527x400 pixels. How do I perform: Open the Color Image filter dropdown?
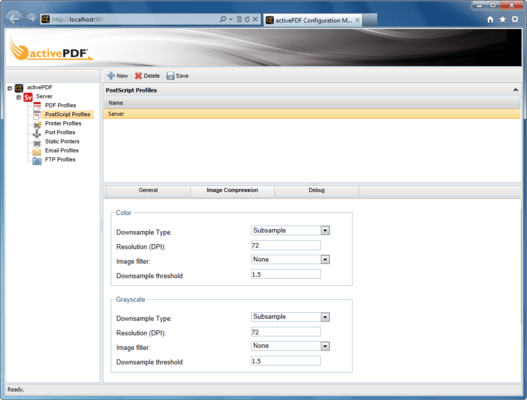[x=325, y=259]
